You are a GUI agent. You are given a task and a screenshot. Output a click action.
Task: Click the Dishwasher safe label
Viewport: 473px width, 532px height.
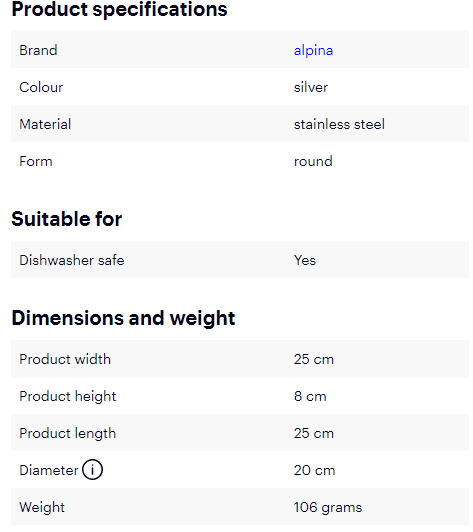72,260
